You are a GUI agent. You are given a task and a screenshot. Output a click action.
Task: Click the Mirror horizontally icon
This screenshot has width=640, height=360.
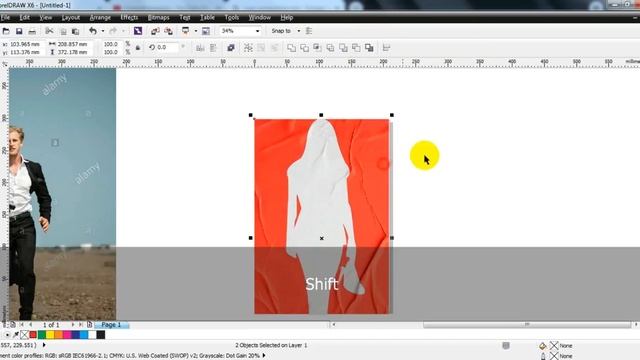point(200,48)
